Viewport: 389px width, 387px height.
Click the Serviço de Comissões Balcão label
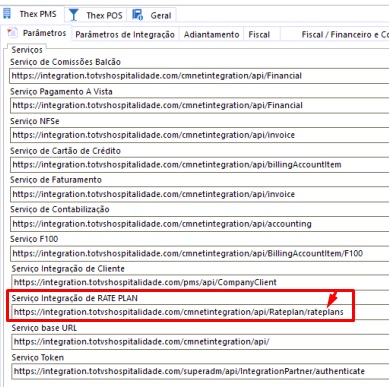(x=65, y=62)
